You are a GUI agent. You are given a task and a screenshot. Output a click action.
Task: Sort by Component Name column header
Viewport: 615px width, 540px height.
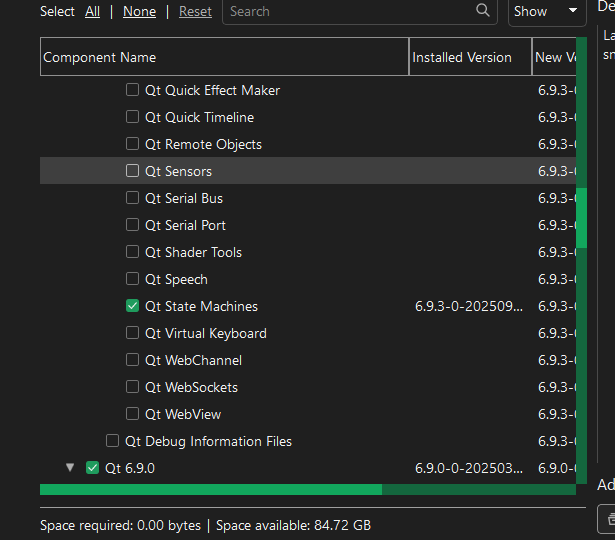[224, 57]
